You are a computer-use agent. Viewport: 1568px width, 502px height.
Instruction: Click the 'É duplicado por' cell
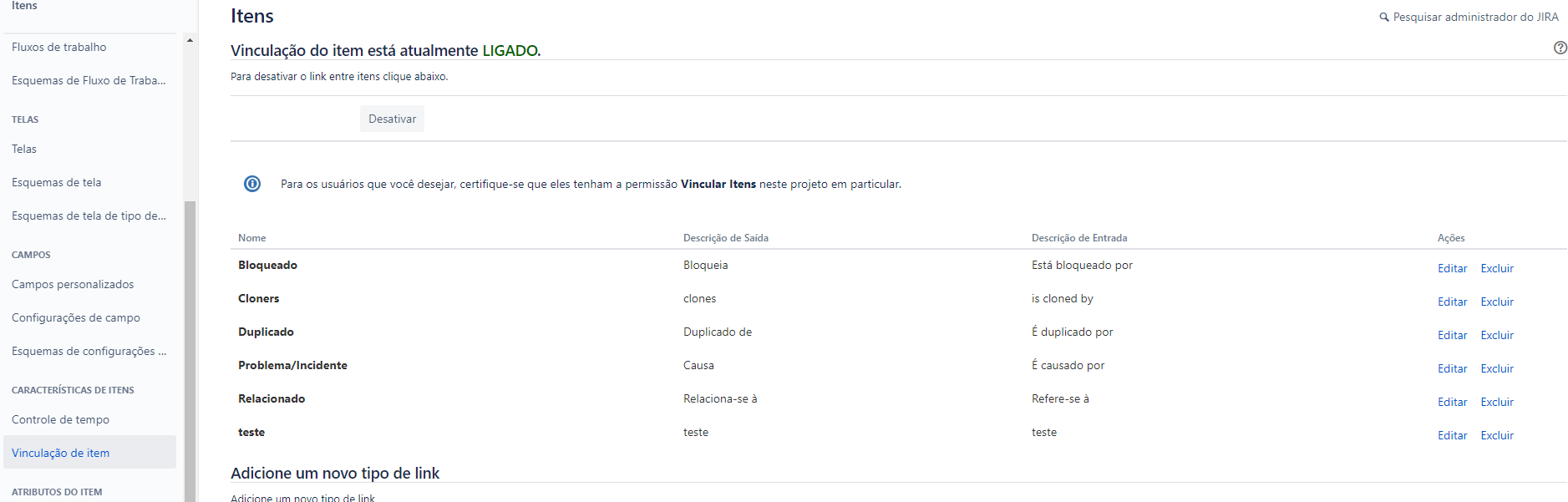tap(1072, 332)
